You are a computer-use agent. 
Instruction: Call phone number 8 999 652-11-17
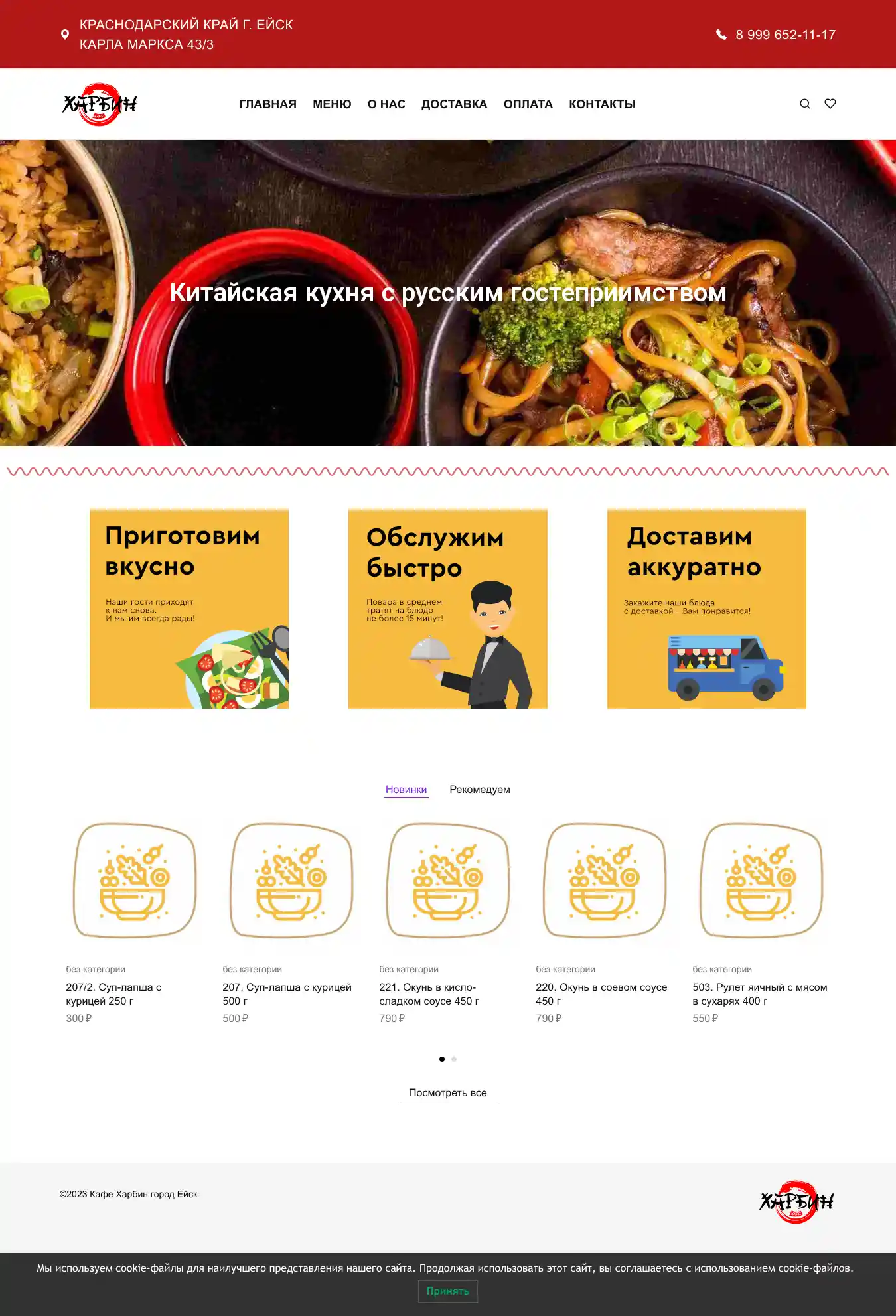pos(785,35)
